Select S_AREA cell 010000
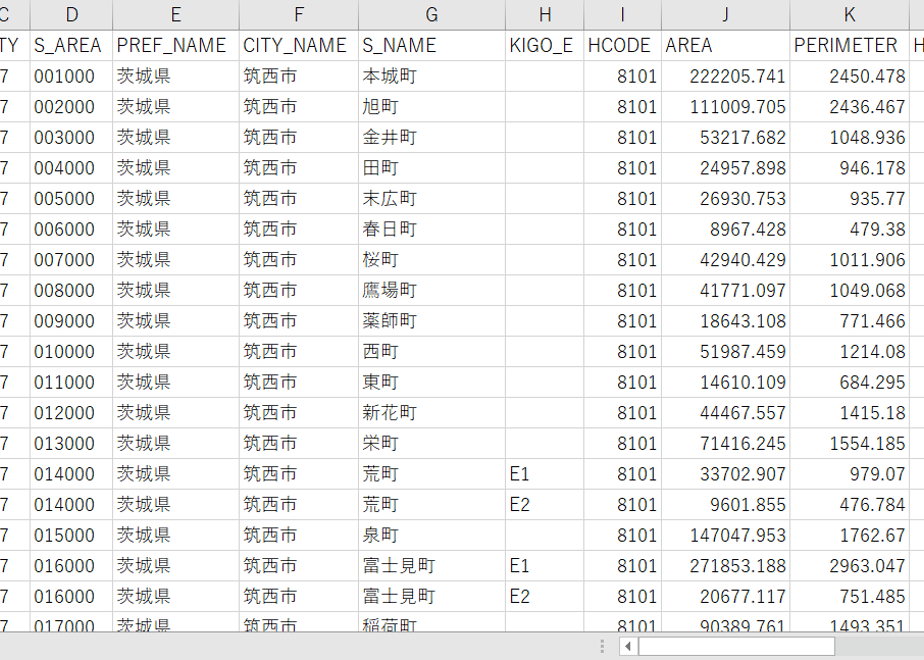 (x=71, y=352)
